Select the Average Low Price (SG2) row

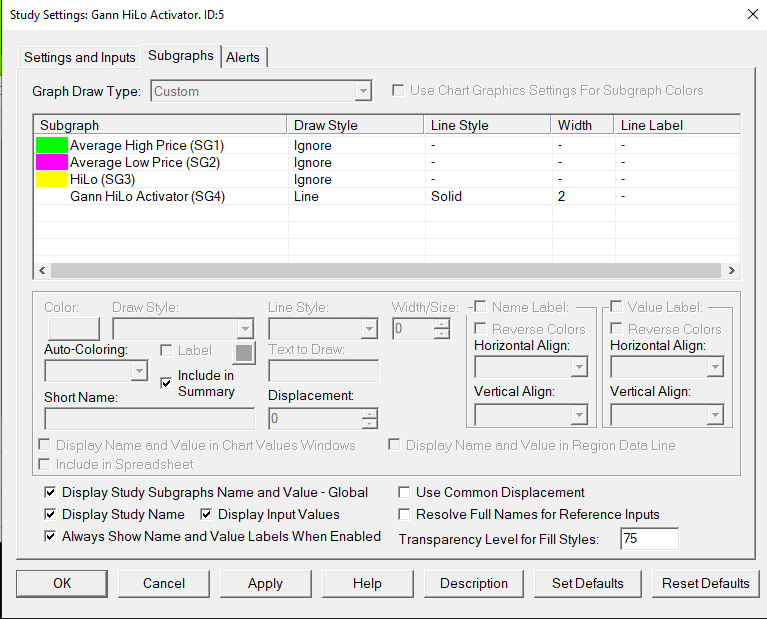[x=386, y=162]
